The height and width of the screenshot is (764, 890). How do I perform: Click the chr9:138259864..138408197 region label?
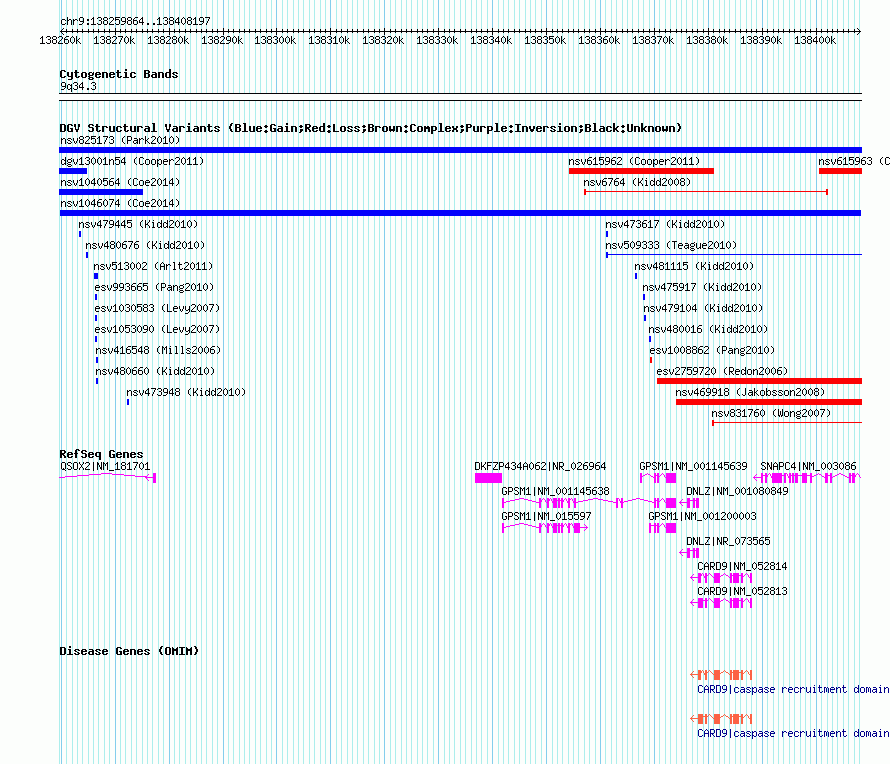[x=135, y=22]
